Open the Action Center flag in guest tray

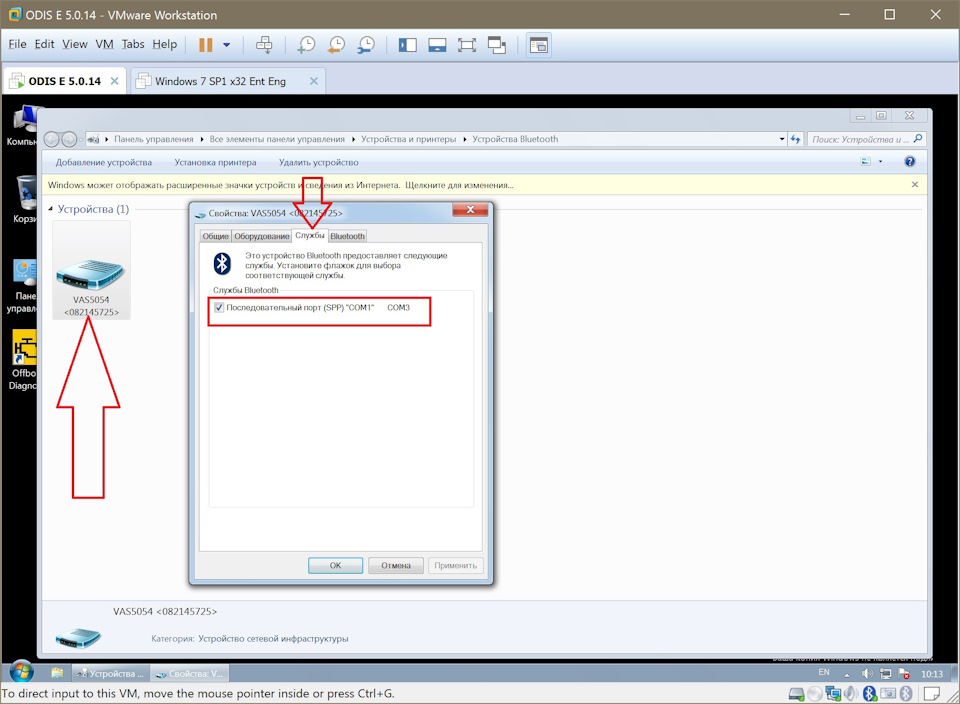click(x=904, y=674)
